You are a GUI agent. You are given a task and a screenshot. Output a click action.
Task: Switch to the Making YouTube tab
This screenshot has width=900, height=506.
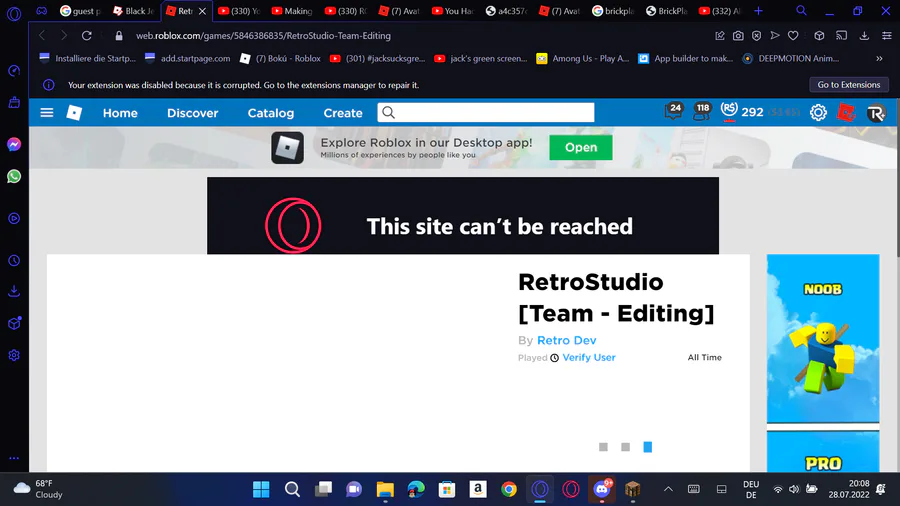coord(292,11)
